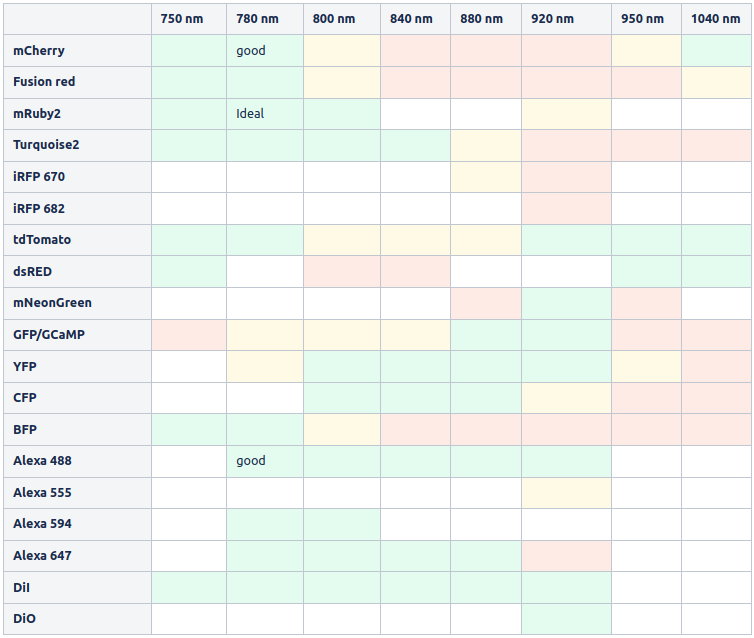Select the green DiO 920 nm cell
This screenshot has height=638, width=754.
566,619
